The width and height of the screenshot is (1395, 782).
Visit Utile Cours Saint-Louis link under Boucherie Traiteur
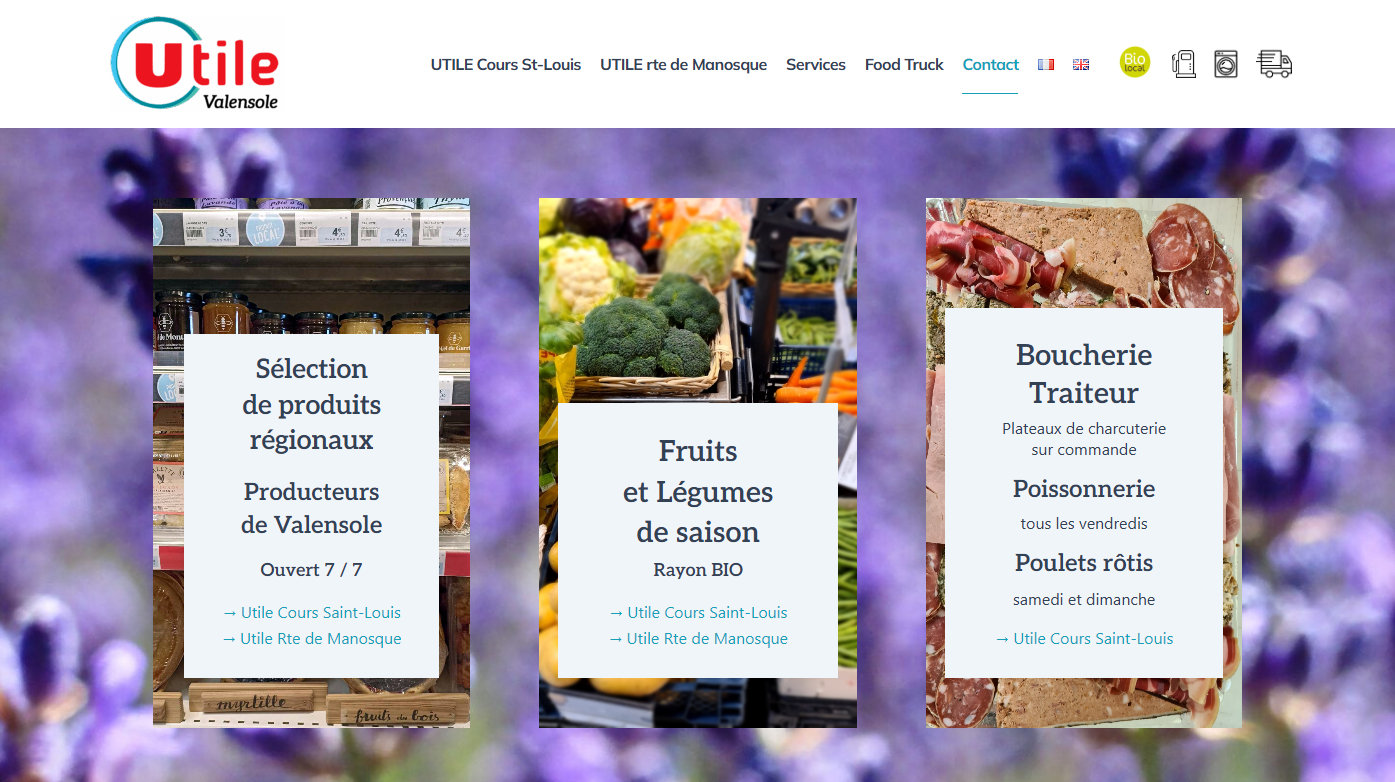(1084, 639)
